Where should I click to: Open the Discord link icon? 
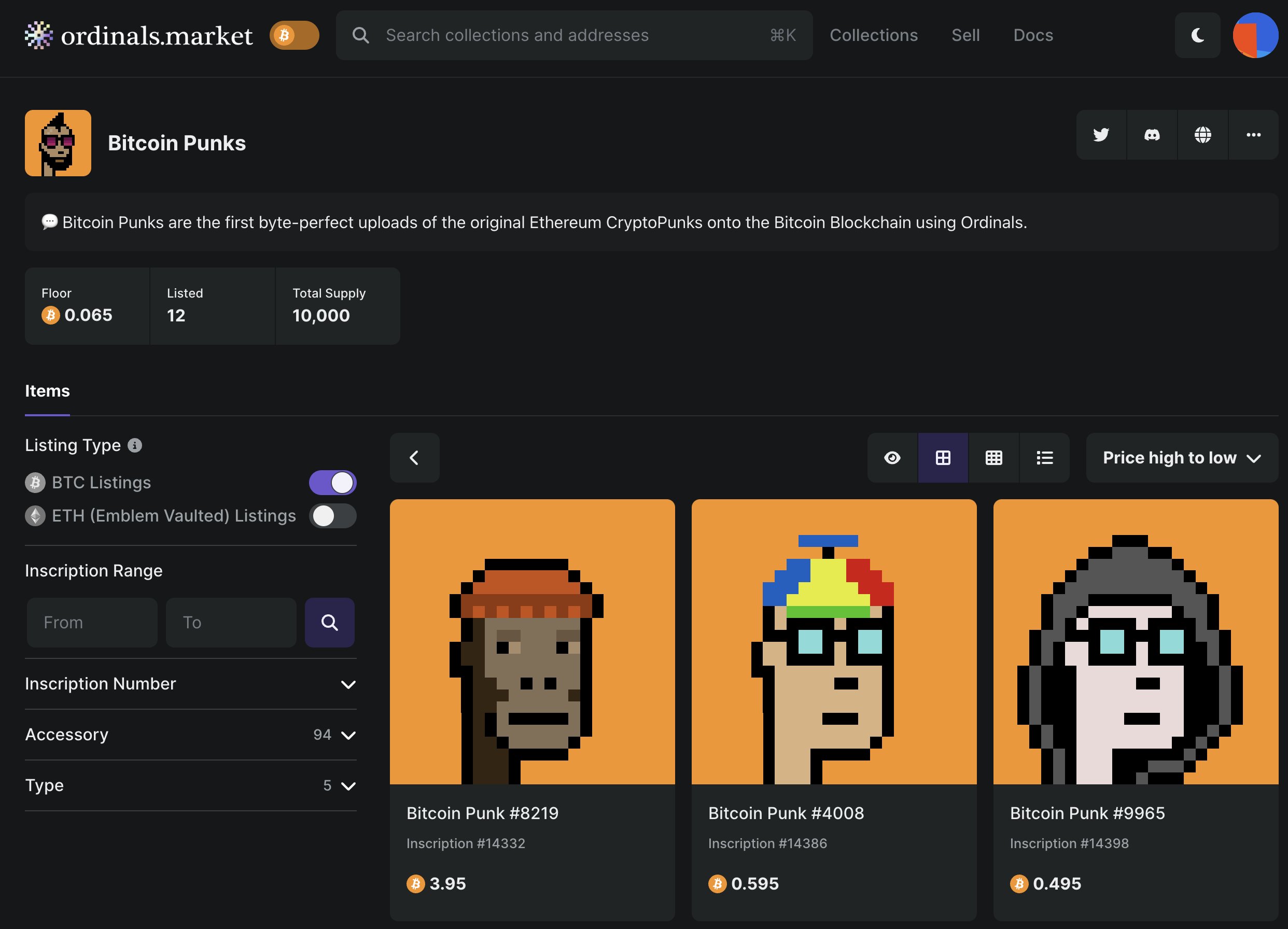(x=1152, y=135)
